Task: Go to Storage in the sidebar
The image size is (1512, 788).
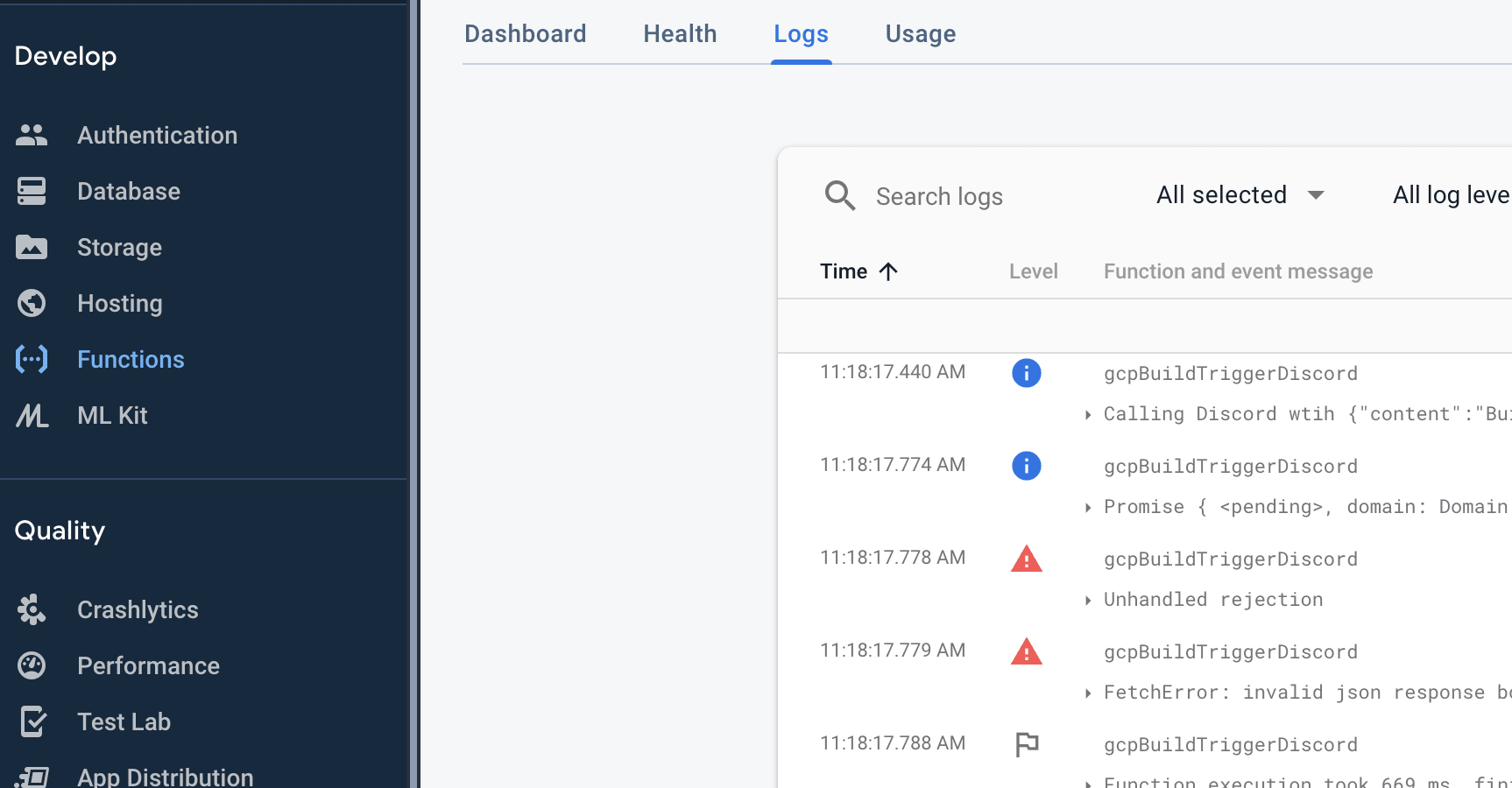Action: pyautogui.click(x=119, y=247)
